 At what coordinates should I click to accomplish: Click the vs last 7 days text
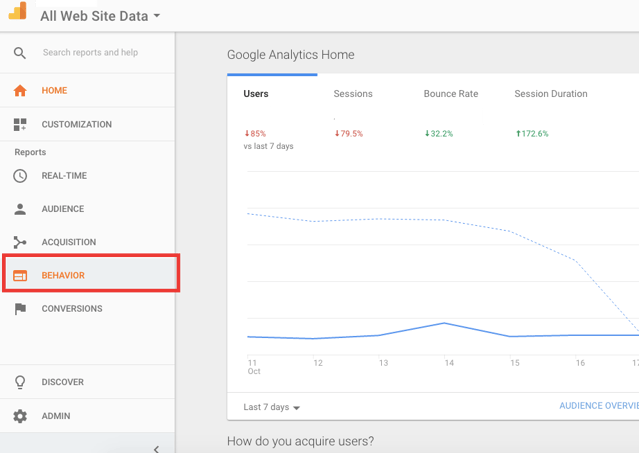269,146
